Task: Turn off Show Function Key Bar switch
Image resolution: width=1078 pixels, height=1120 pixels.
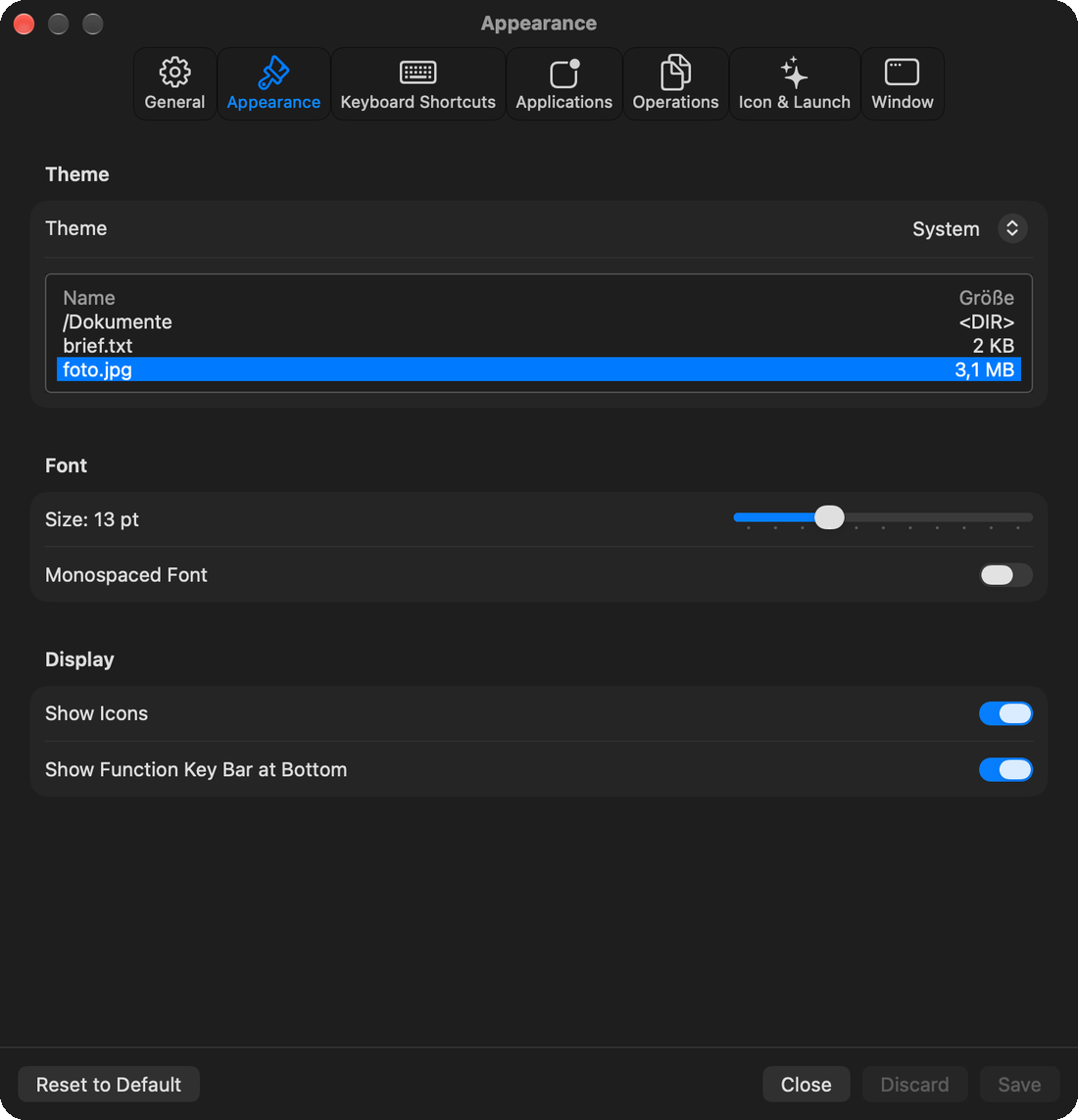Action: pyautogui.click(x=1005, y=769)
